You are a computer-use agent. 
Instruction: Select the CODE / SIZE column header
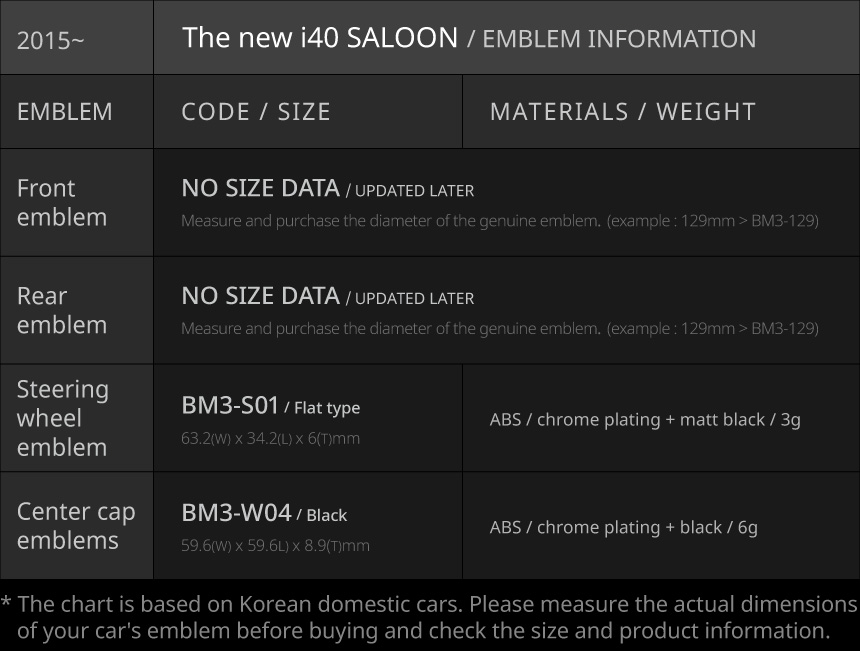pos(256,112)
